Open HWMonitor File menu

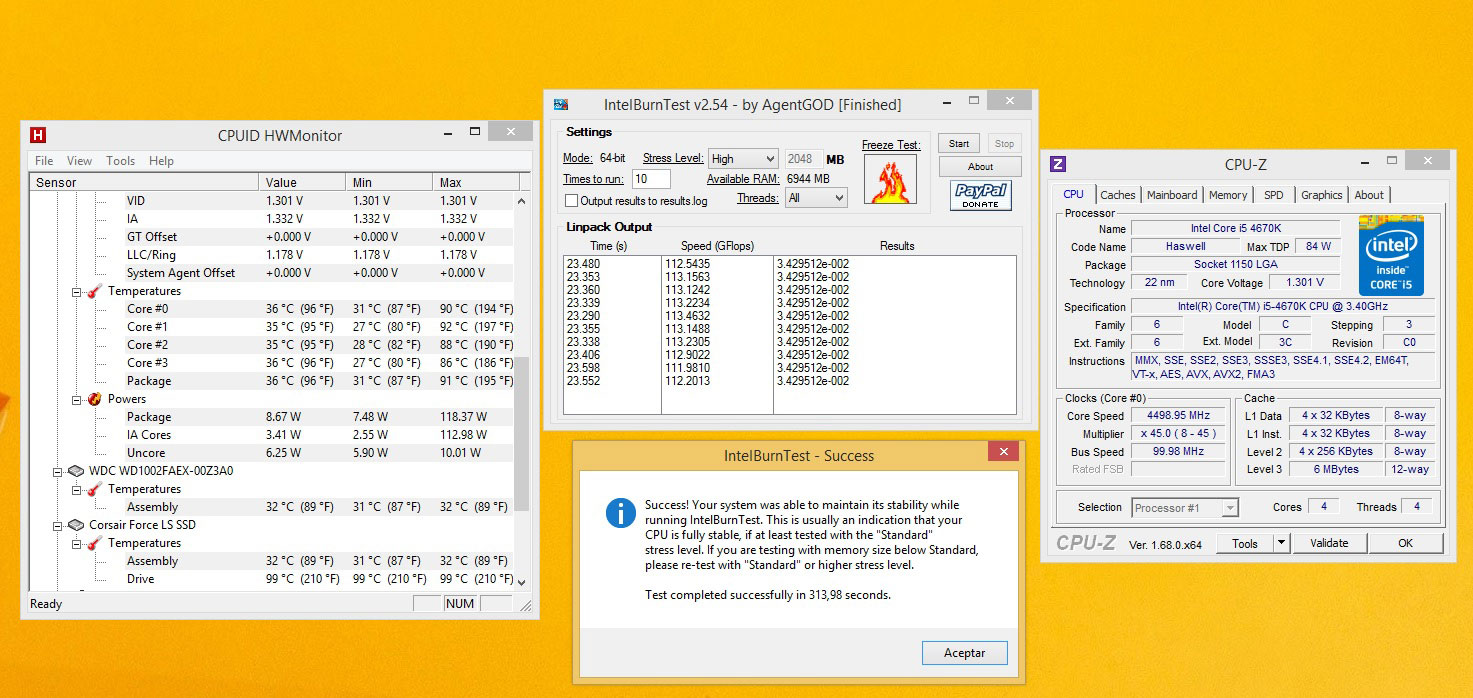pyautogui.click(x=44, y=160)
